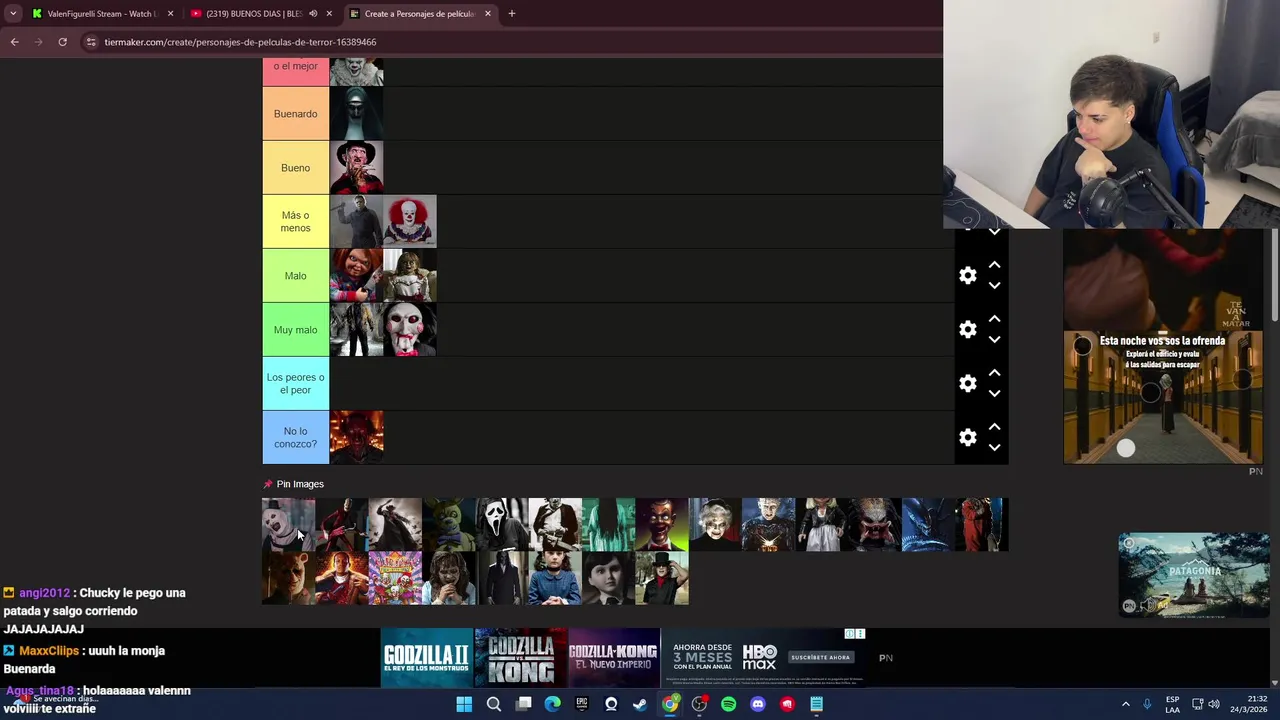Click the Malo tier label
The image size is (1280, 720).
295,275
